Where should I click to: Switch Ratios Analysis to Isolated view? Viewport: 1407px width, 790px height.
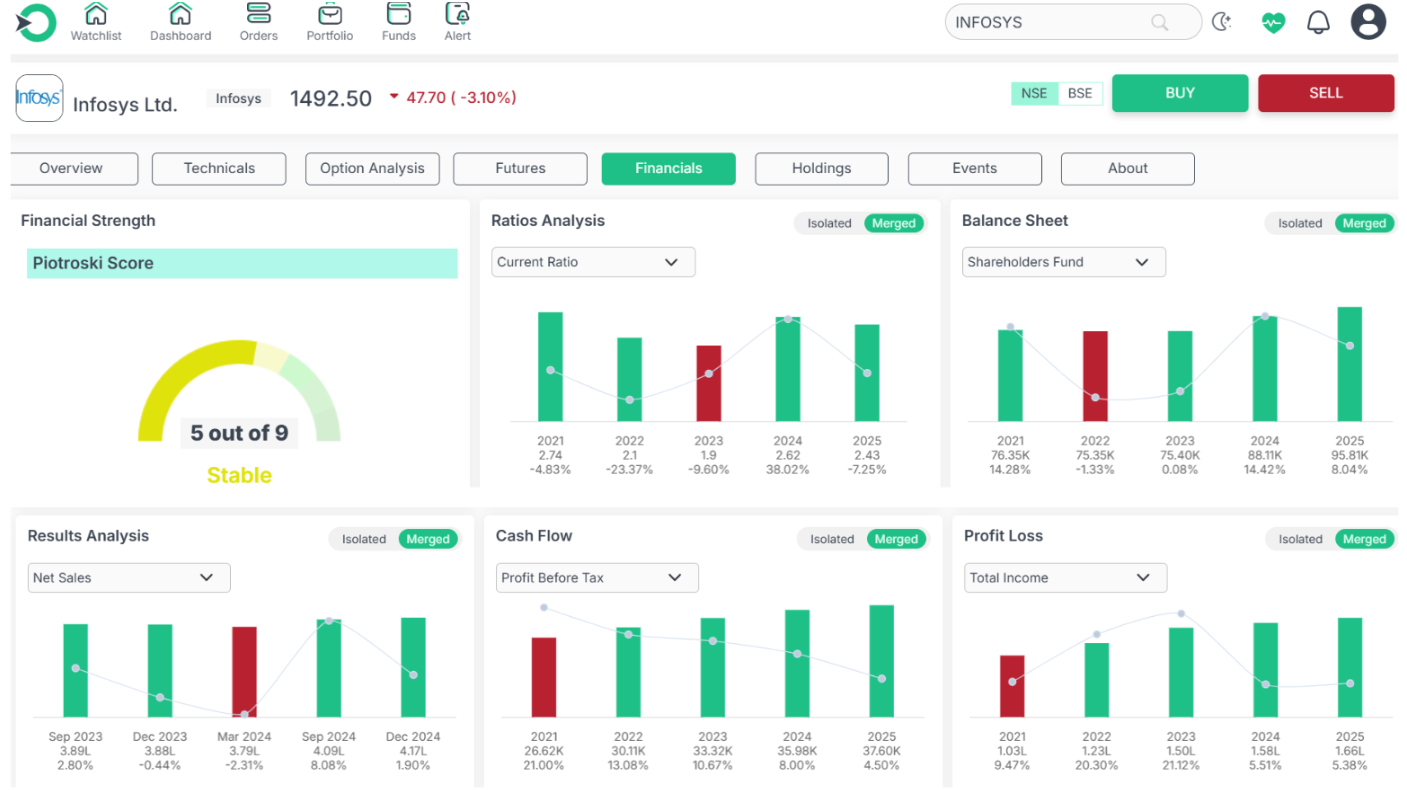coord(829,223)
